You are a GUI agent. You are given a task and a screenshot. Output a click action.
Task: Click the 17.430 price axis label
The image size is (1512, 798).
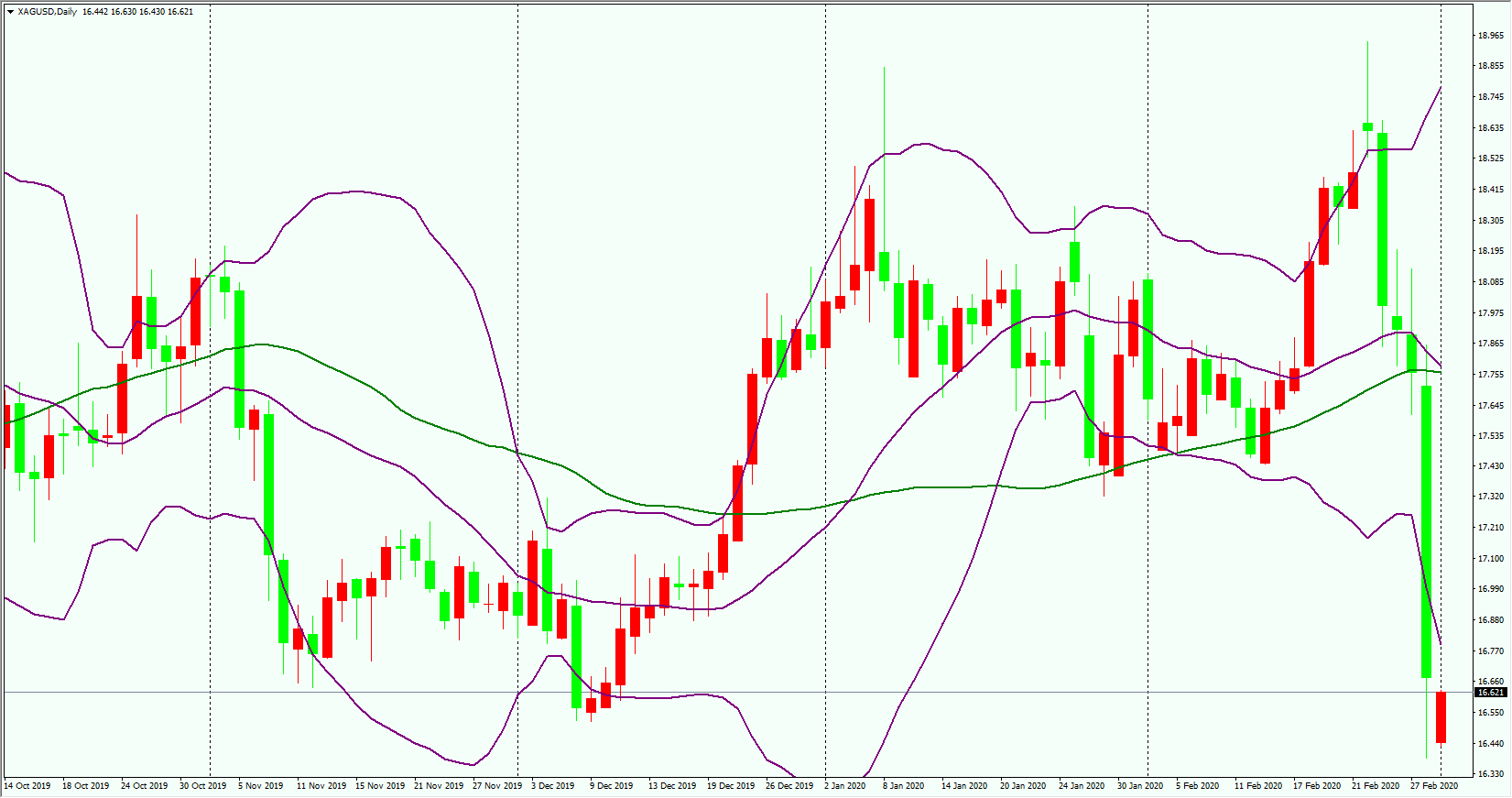(x=1491, y=466)
